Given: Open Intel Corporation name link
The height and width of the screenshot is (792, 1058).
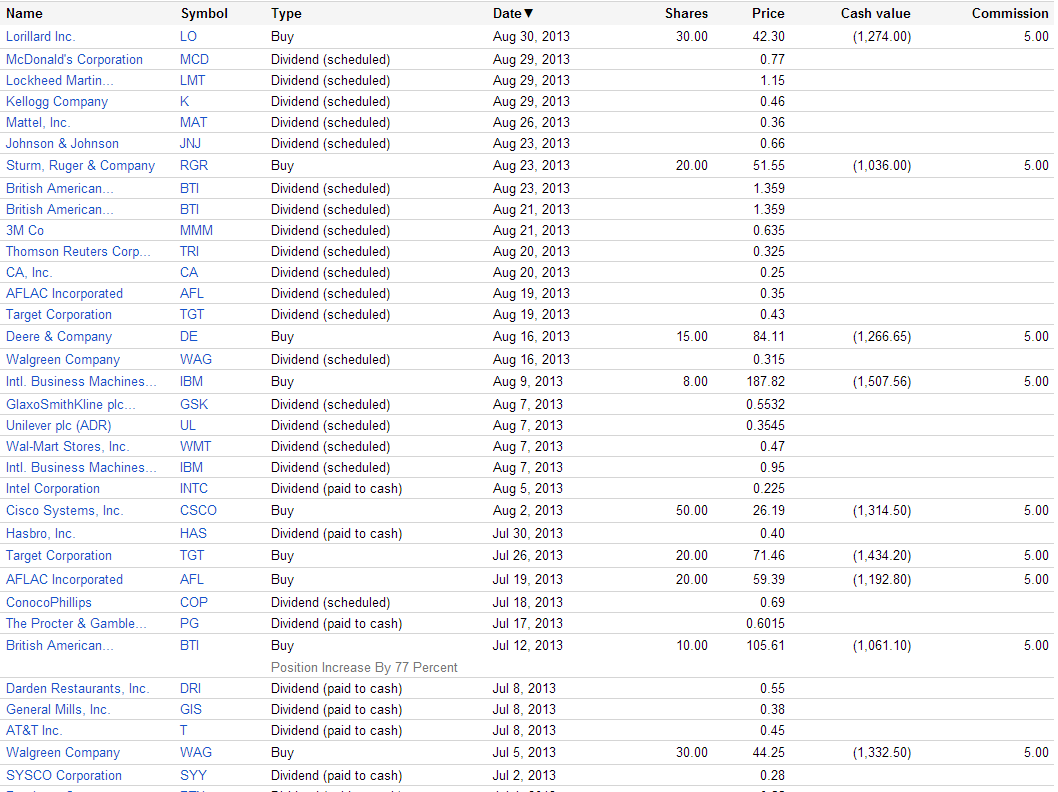Looking at the screenshot, I should coord(53,488).
